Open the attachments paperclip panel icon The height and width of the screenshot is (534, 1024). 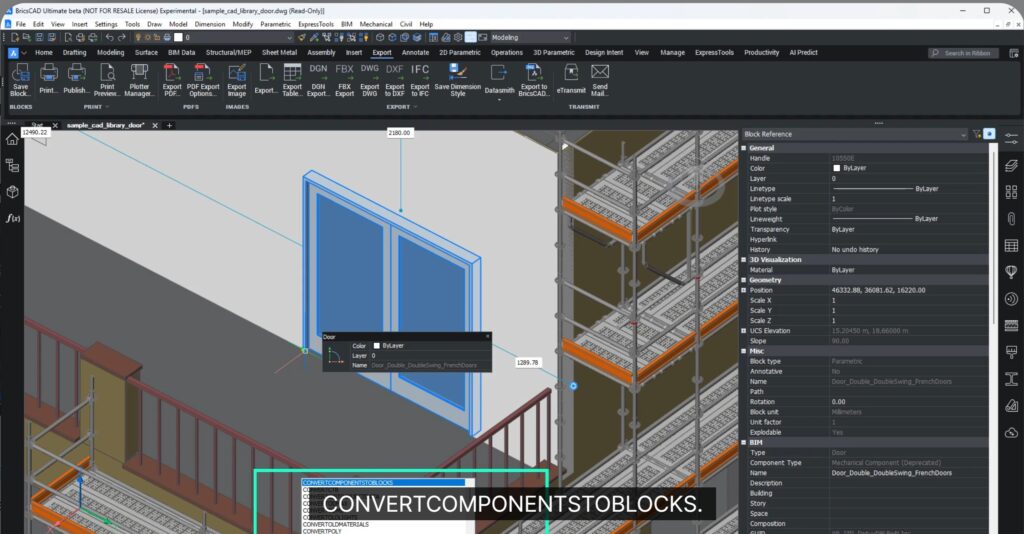point(1011,219)
